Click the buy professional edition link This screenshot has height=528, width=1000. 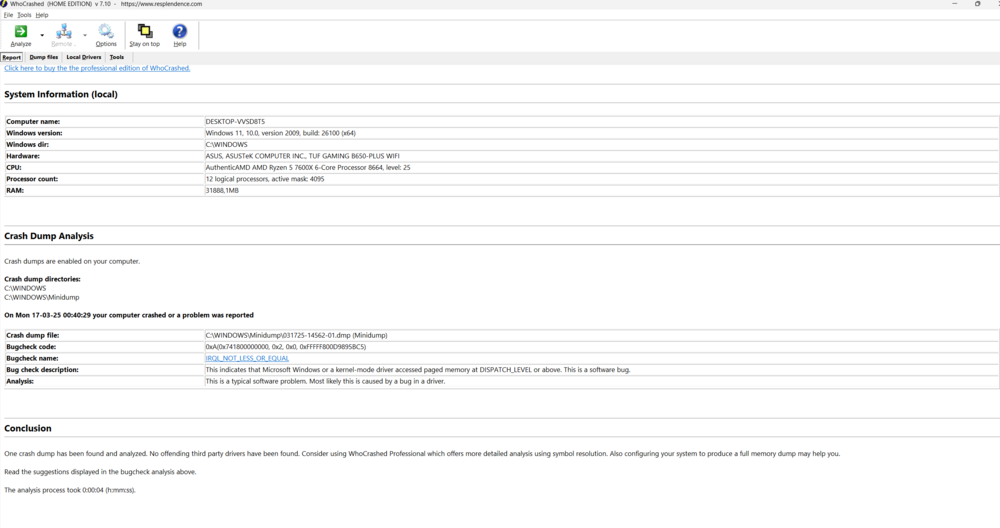(97, 68)
